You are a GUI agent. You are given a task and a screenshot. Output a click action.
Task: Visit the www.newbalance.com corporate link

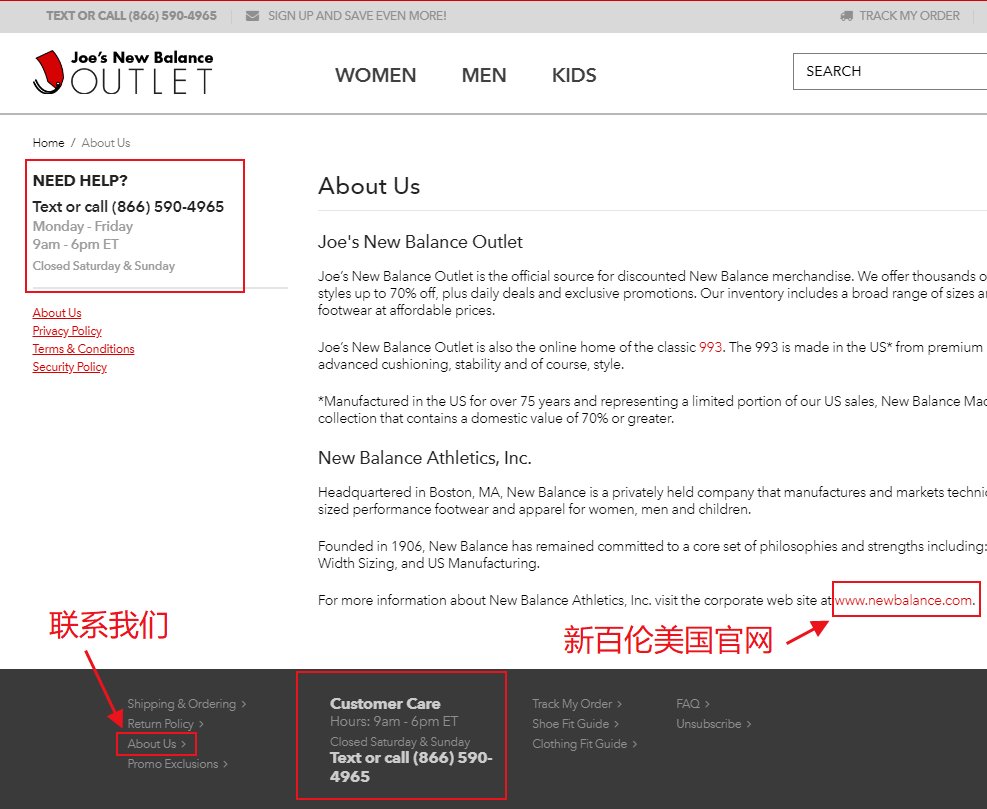903,601
